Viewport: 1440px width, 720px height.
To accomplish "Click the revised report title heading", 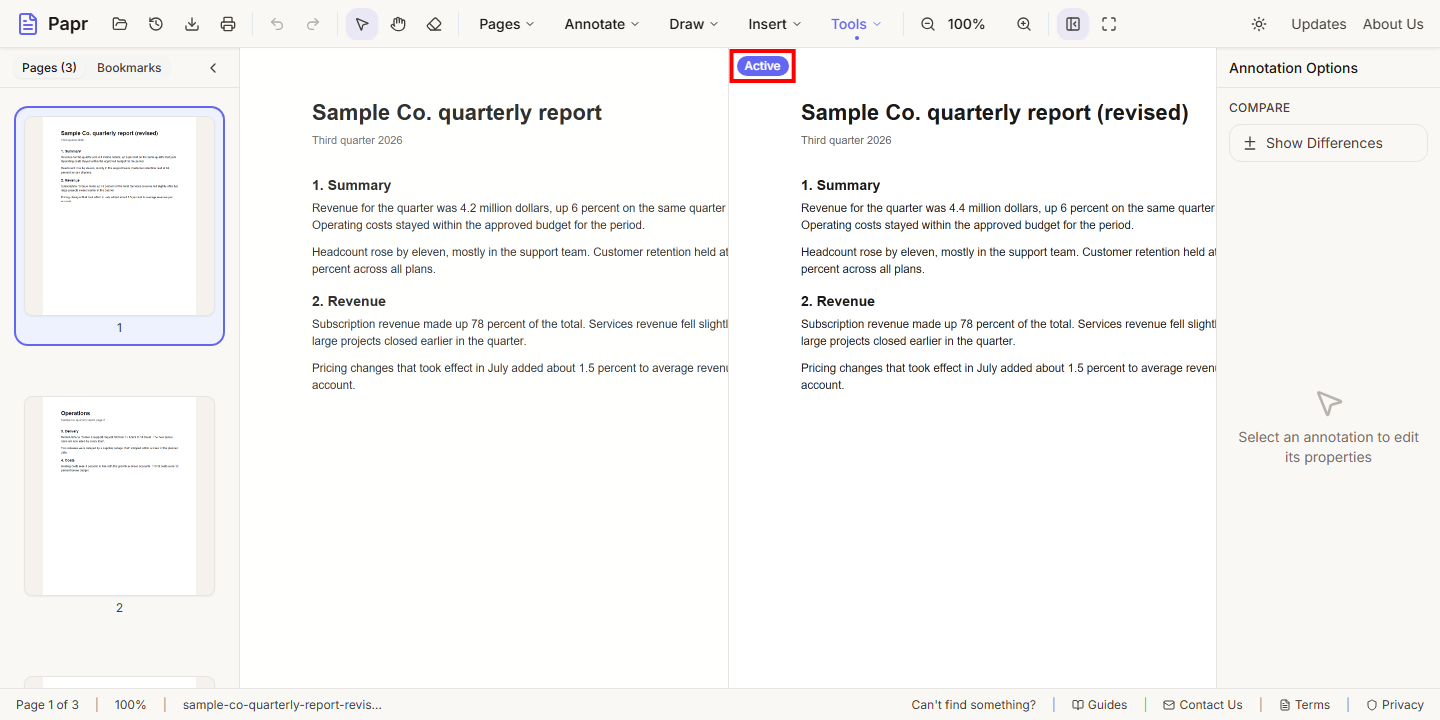I will [994, 112].
